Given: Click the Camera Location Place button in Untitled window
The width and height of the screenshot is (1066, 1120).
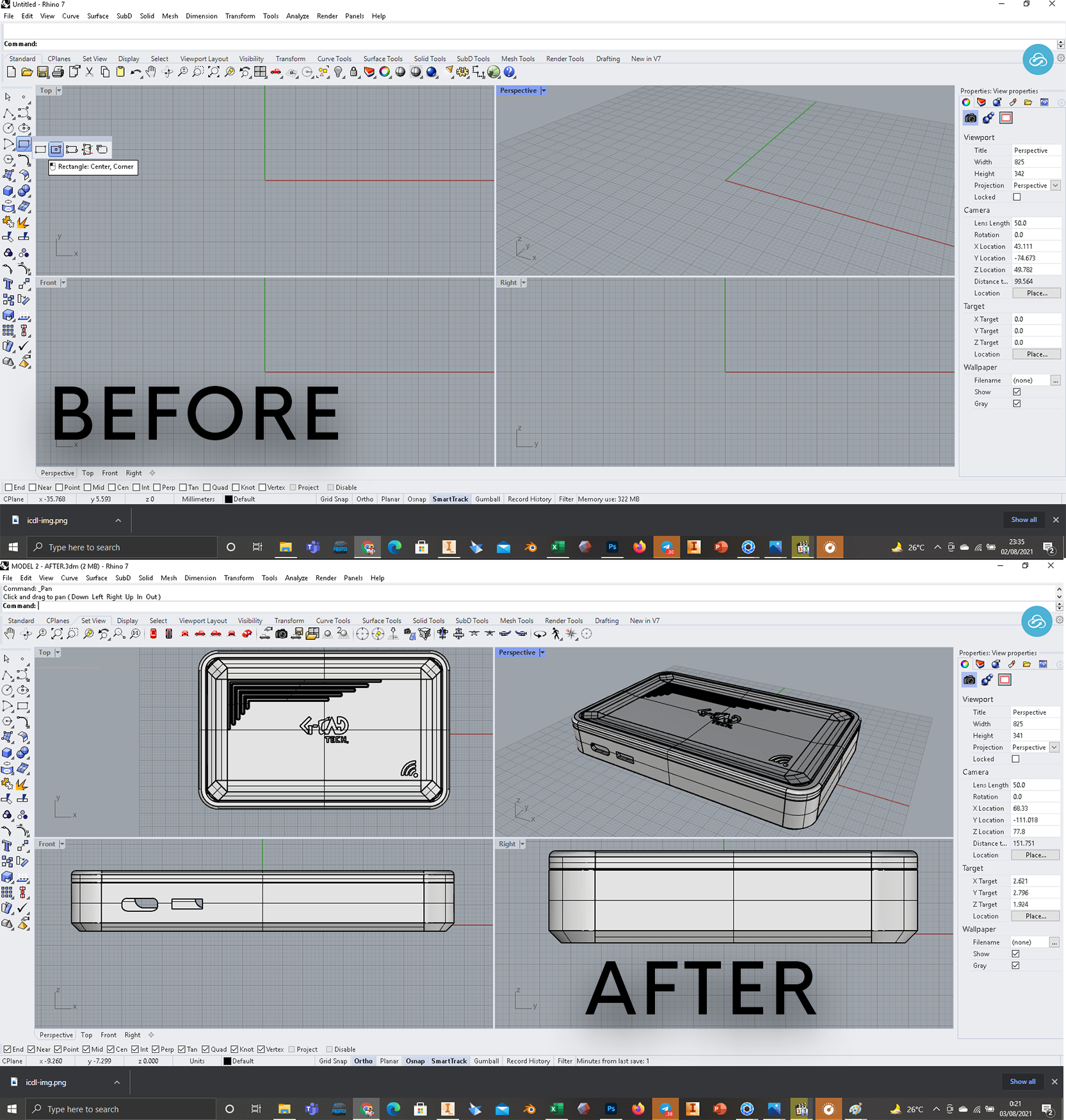Looking at the screenshot, I should 1037,293.
